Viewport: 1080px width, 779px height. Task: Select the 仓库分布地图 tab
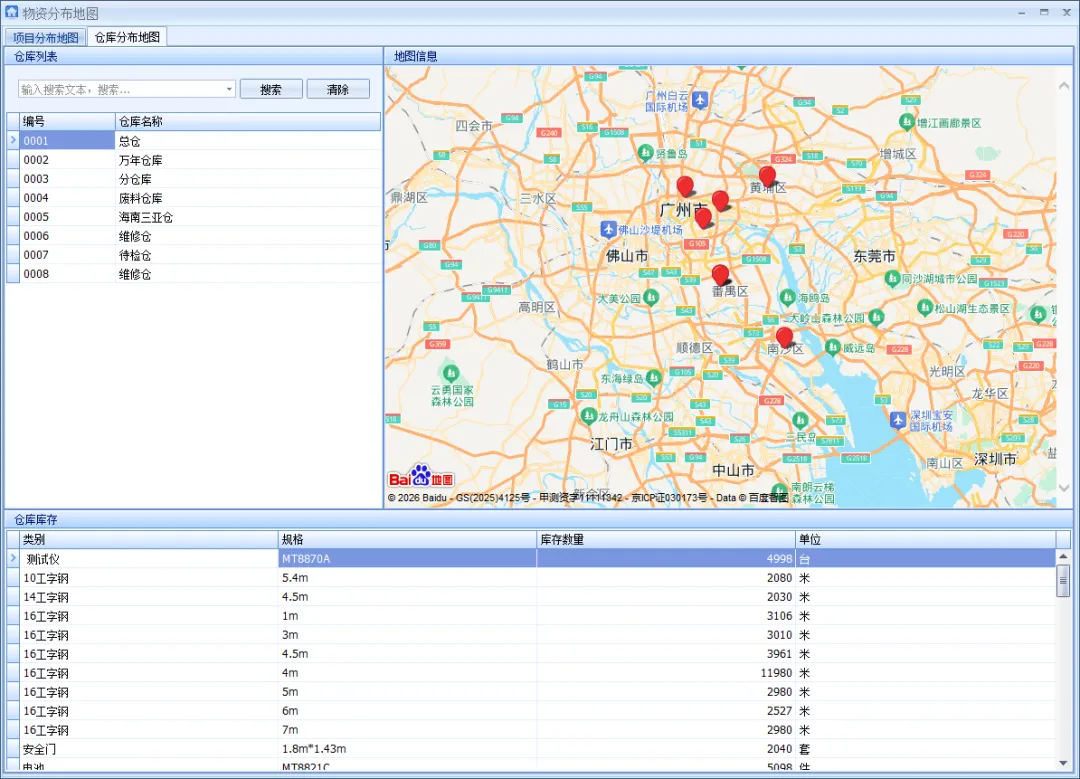[x=127, y=37]
